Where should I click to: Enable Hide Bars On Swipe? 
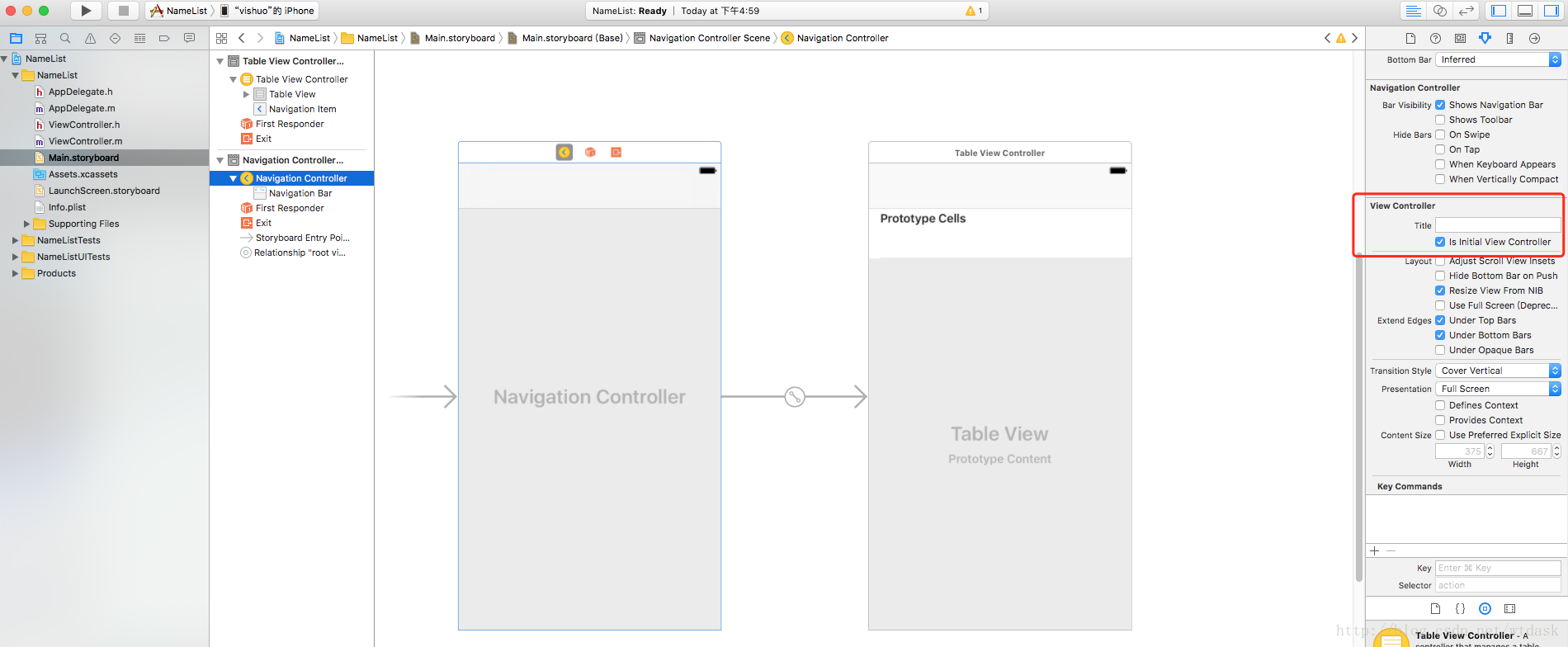coord(1440,135)
